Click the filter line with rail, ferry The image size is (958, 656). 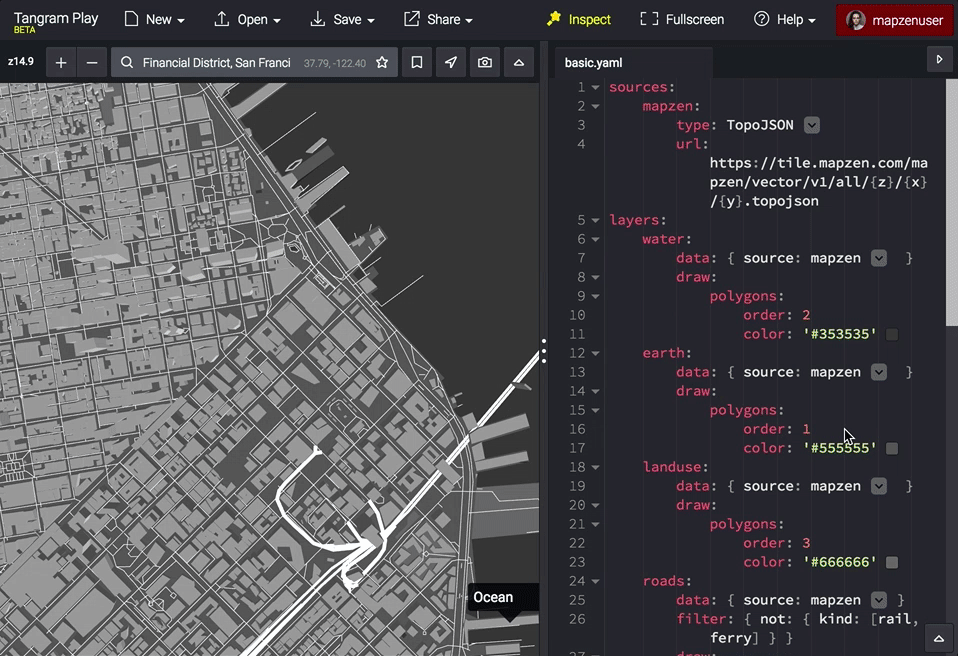click(797, 629)
